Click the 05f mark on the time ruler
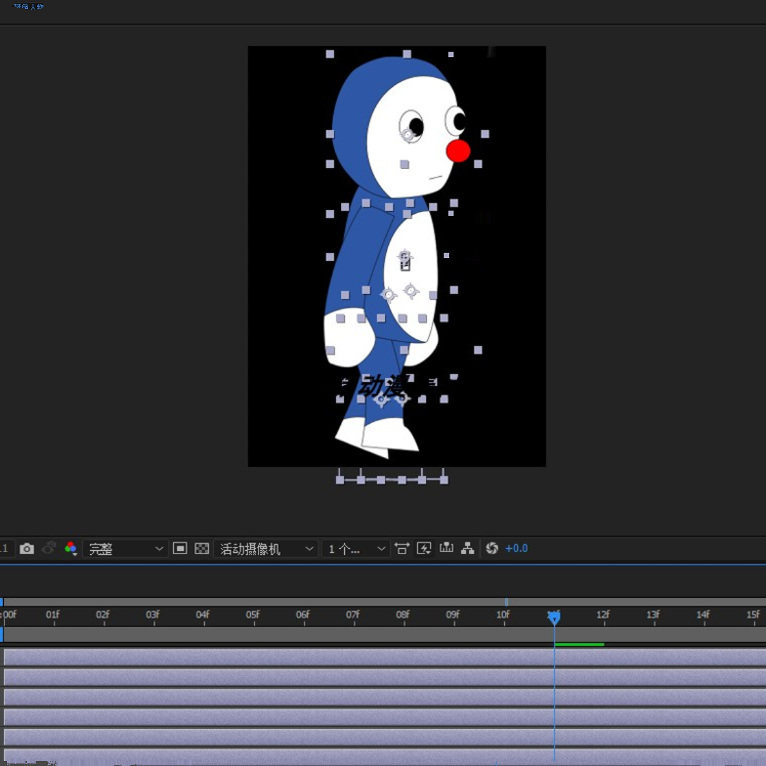The height and width of the screenshot is (766, 766). click(253, 615)
